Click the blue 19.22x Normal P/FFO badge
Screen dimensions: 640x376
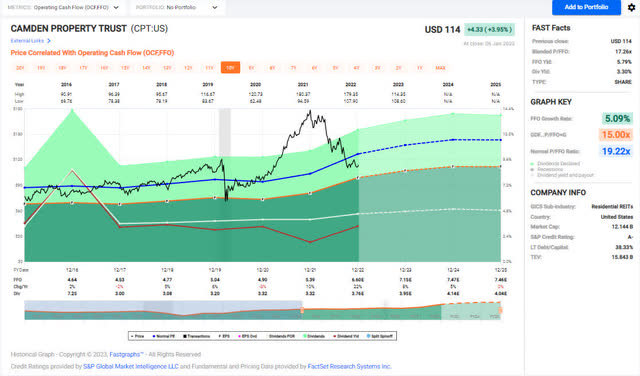click(x=616, y=151)
